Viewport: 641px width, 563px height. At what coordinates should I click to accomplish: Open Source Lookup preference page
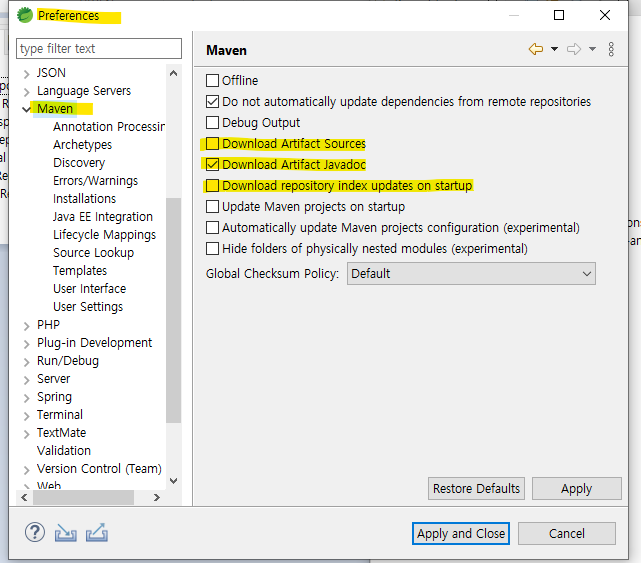coord(93,253)
